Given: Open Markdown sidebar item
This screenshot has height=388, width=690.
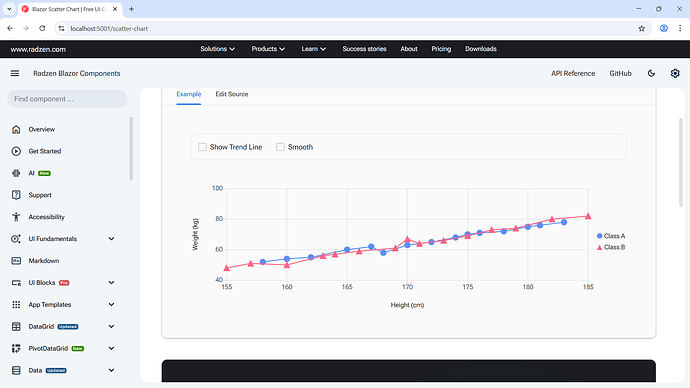Looking at the screenshot, I should click(44, 261).
